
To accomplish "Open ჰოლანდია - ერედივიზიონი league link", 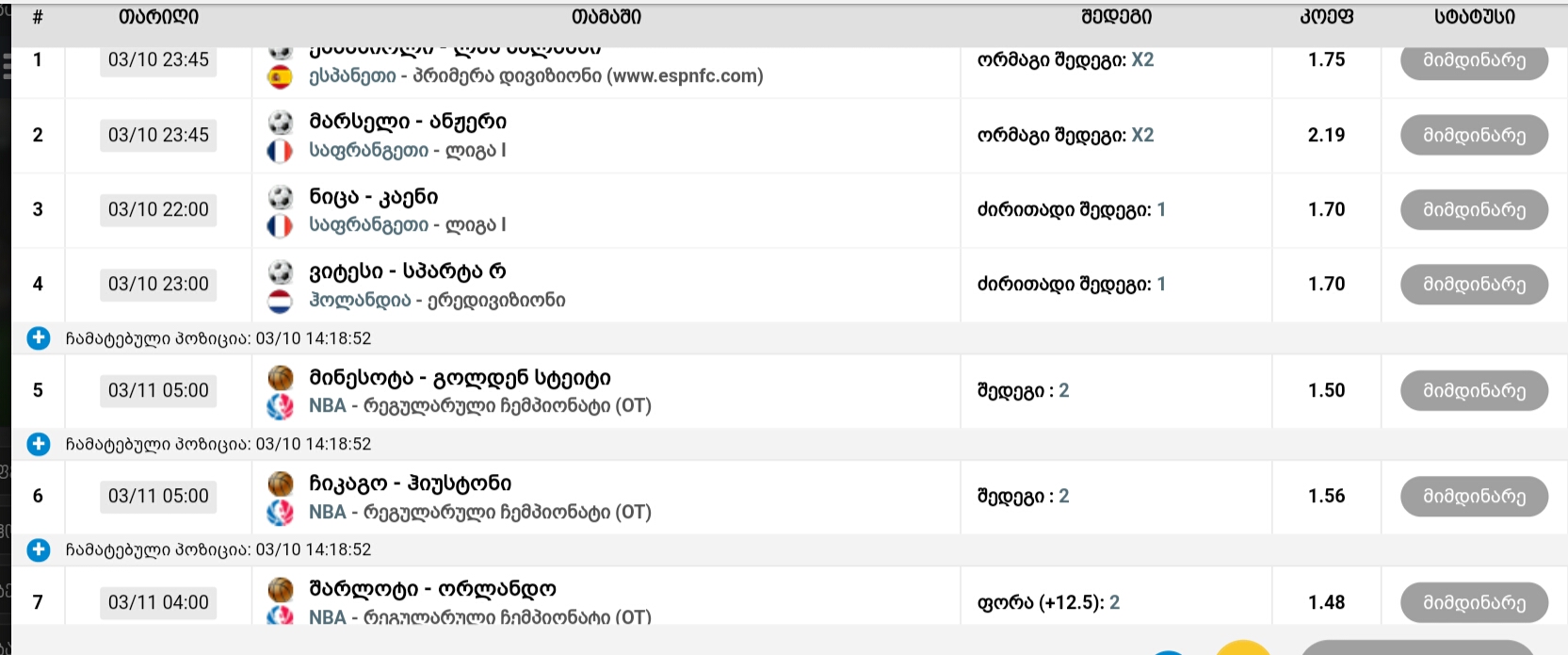I will click(x=437, y=301).
